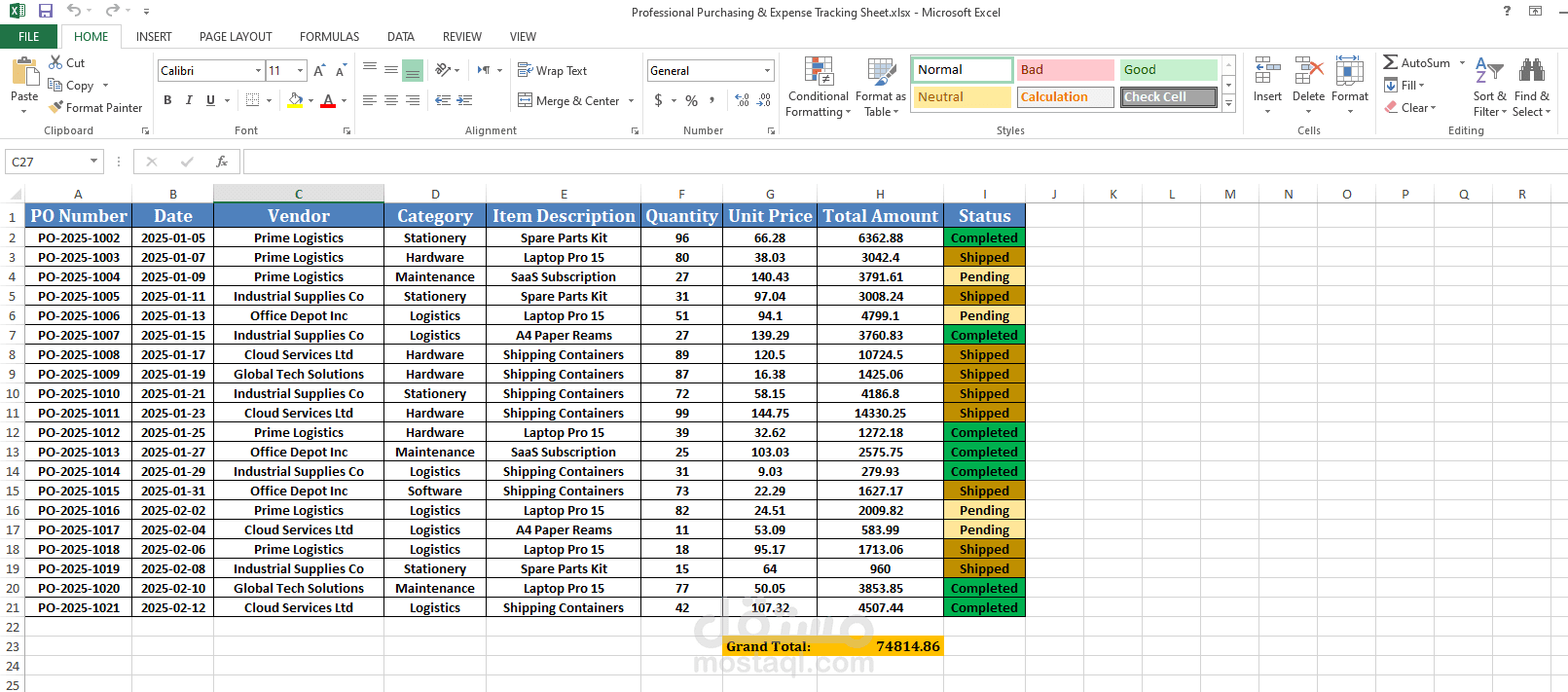The image size is (1568, 692).
Task: Toggle Italic formatting
Action: pos(189,100)
